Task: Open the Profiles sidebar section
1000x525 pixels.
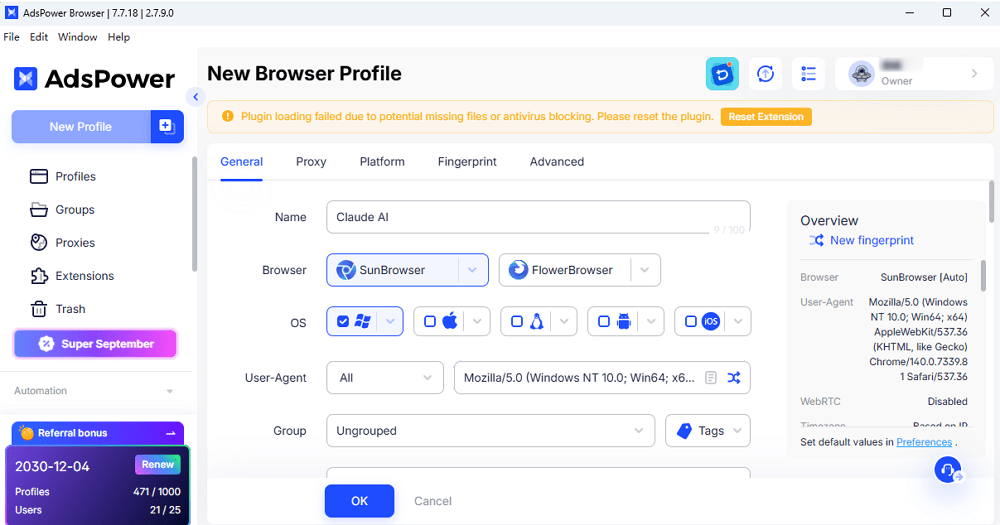Action: 75,176
